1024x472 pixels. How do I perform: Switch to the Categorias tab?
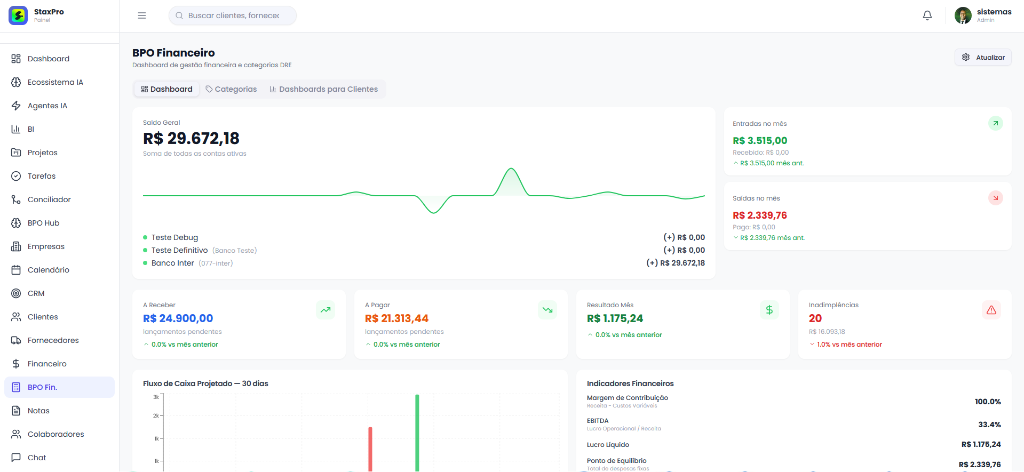231,89
